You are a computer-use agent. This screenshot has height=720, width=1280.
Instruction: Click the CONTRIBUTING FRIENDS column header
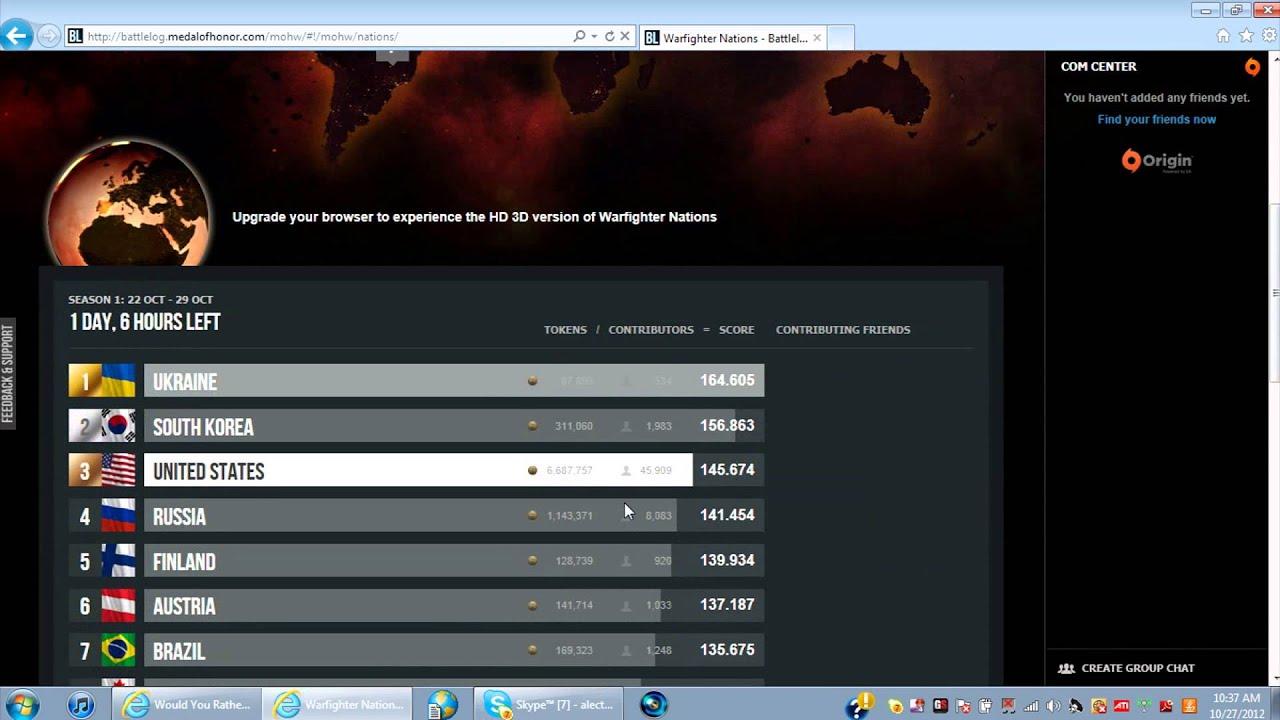click(843, 330)
